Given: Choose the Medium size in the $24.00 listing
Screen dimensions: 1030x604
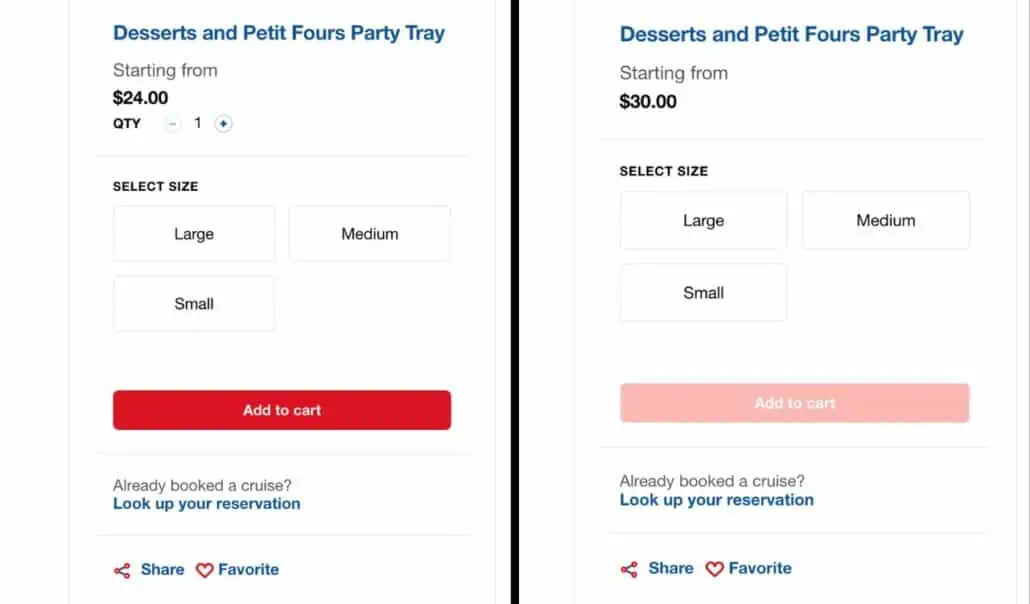Looking at the screenshot, I should point(369,234).
